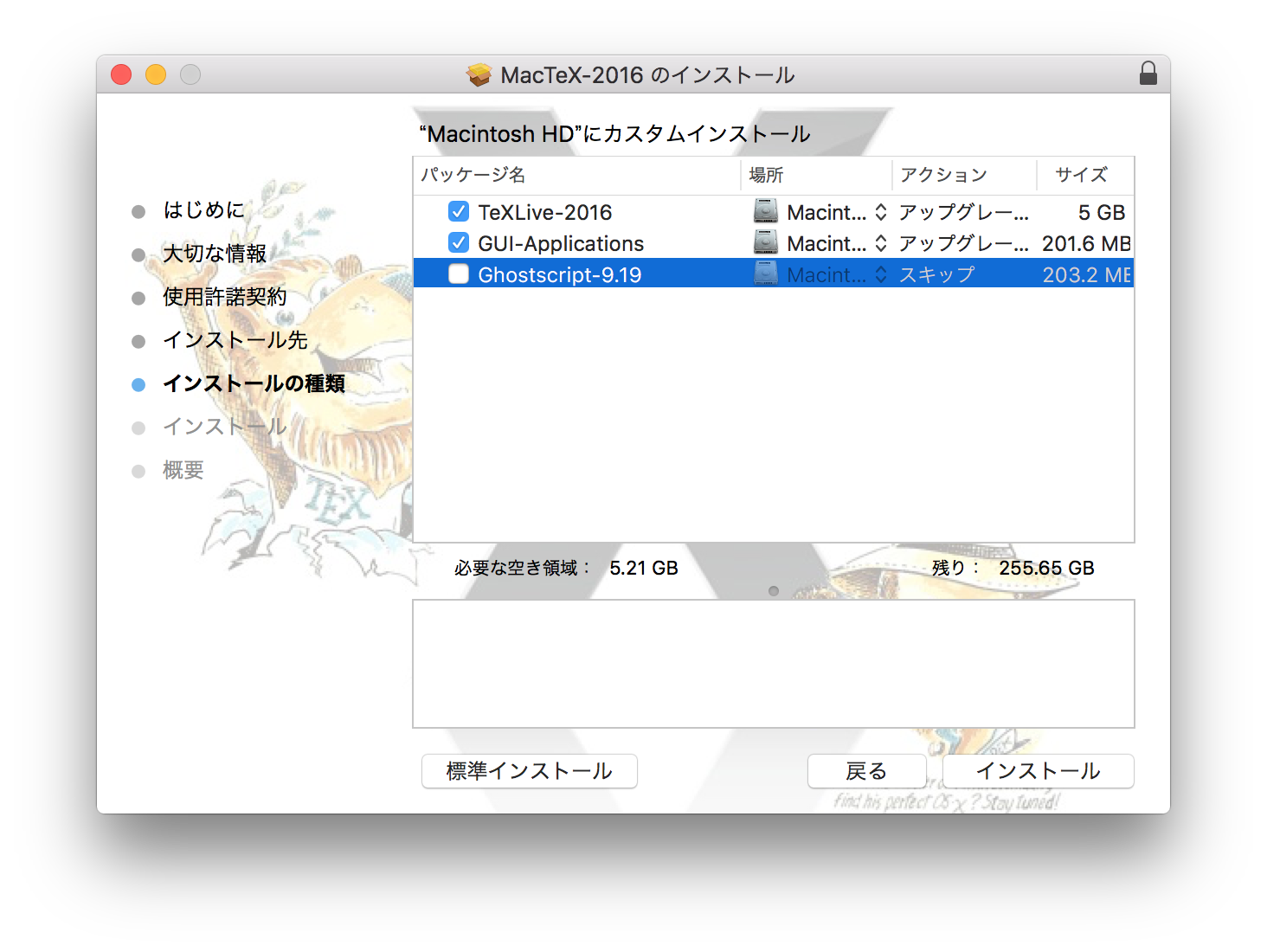Select the 概要 step in sidebar
This screenshot has height=952, width=1267.
(x=183, y=470)
